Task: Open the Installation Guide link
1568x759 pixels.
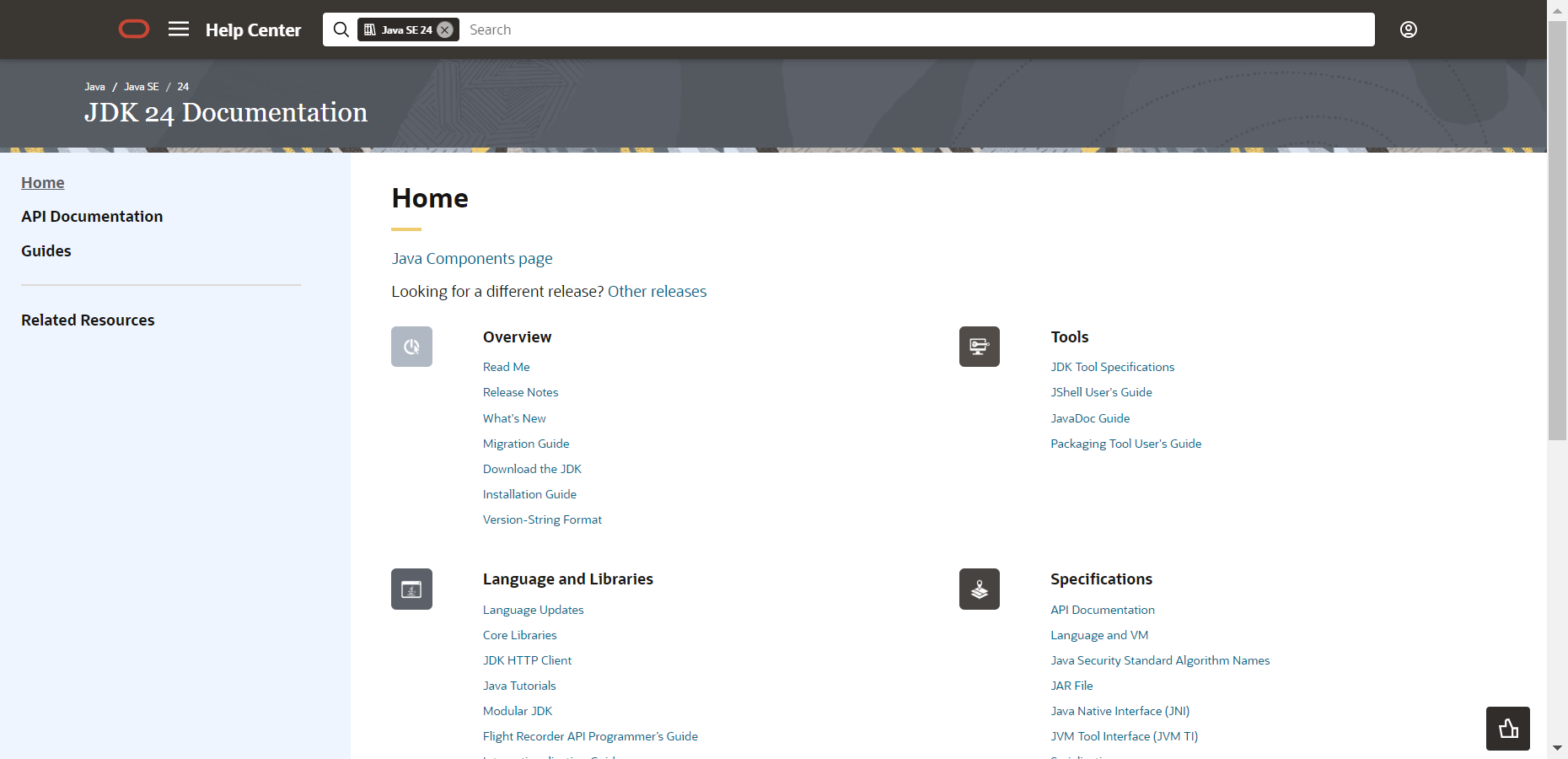Action: [529, 494]
